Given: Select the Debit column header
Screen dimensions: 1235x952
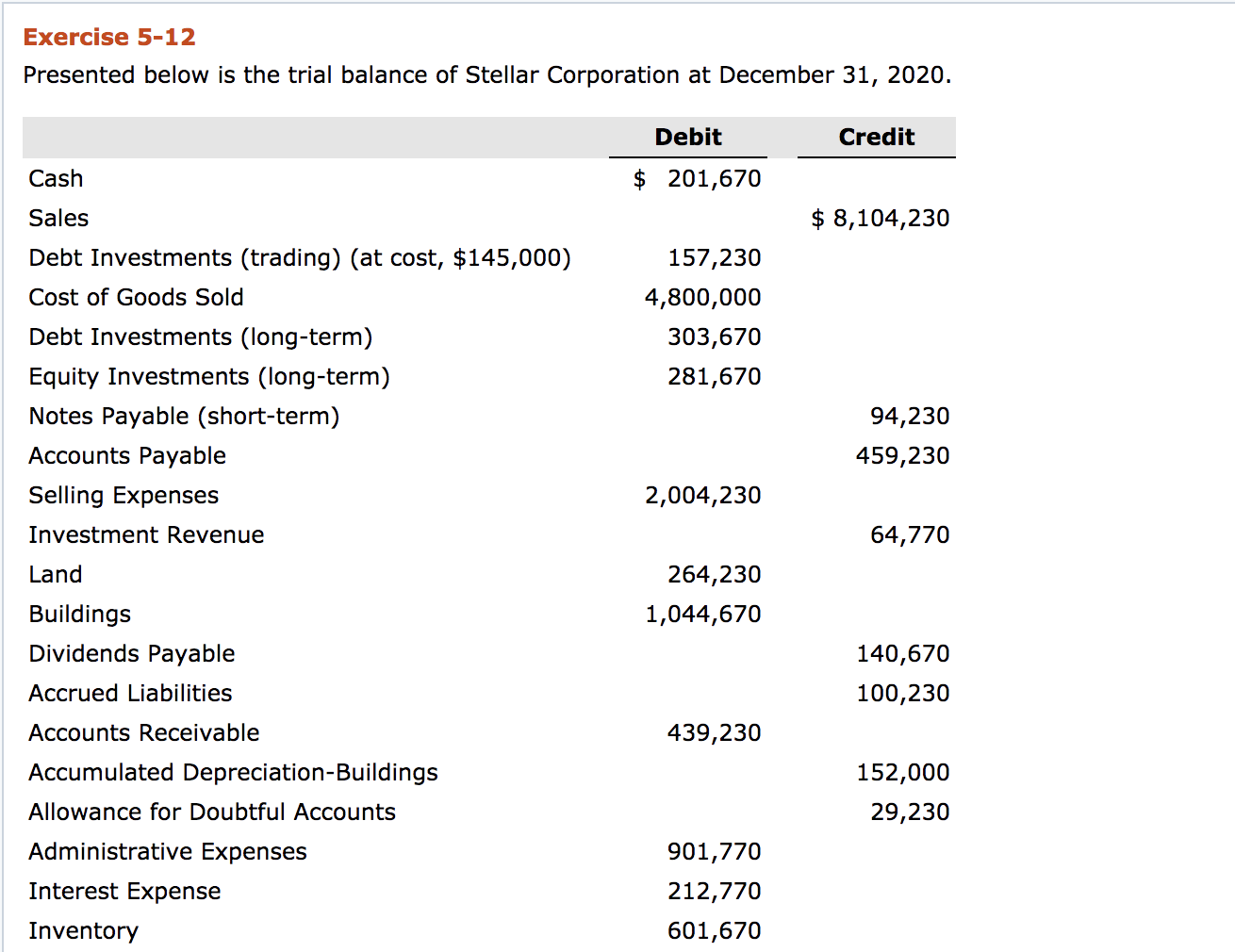Looking at the screenshot, I should pyautogui.click(x=687, y=137).
